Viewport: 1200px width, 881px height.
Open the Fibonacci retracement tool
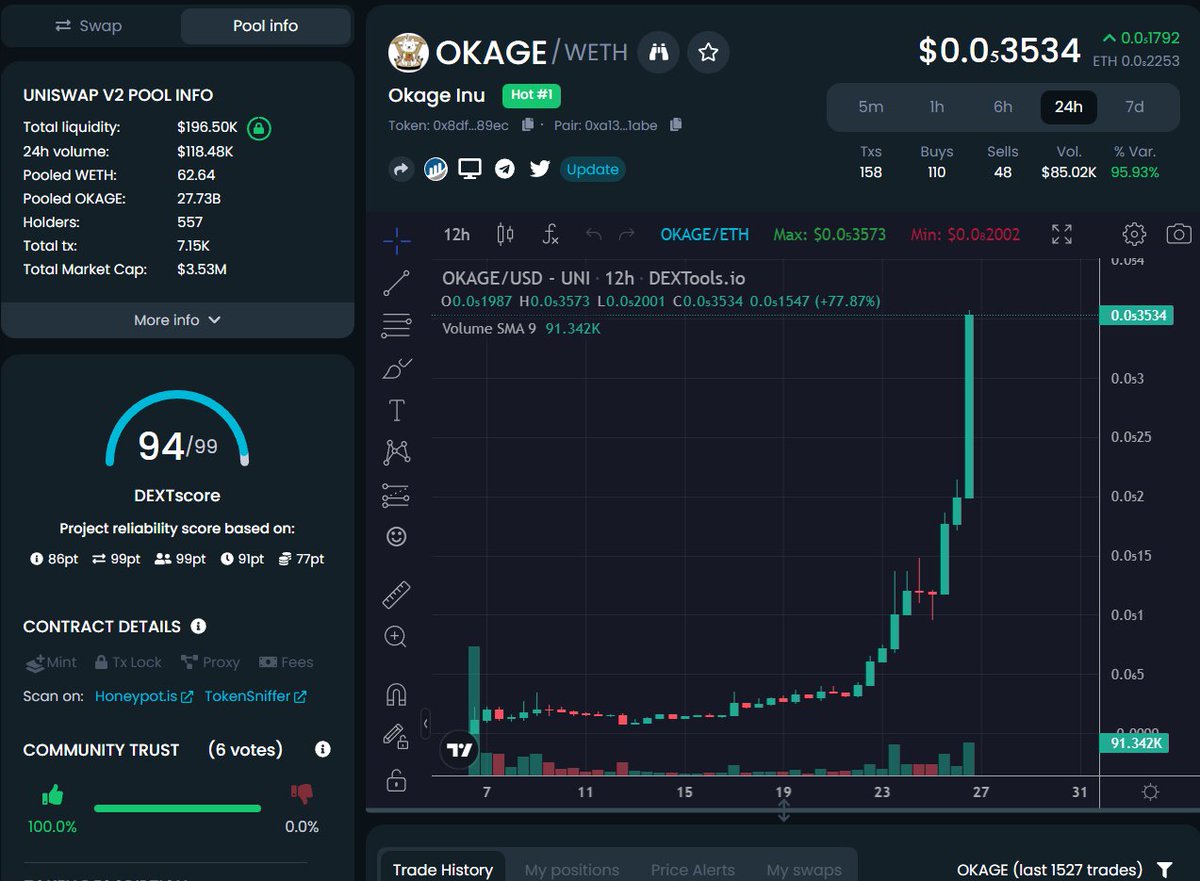[396, 325]
